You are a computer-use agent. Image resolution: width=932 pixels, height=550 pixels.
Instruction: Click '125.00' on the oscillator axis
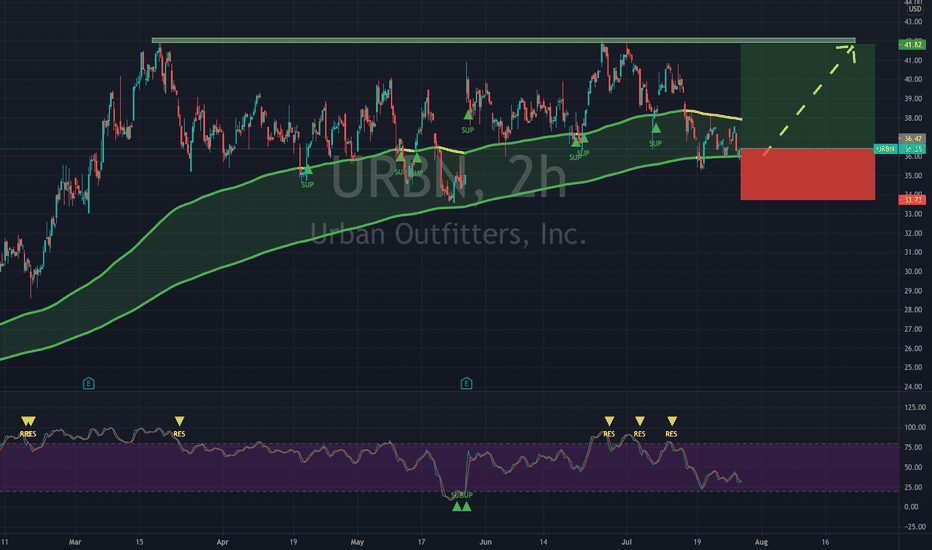(x=915, y=407)
